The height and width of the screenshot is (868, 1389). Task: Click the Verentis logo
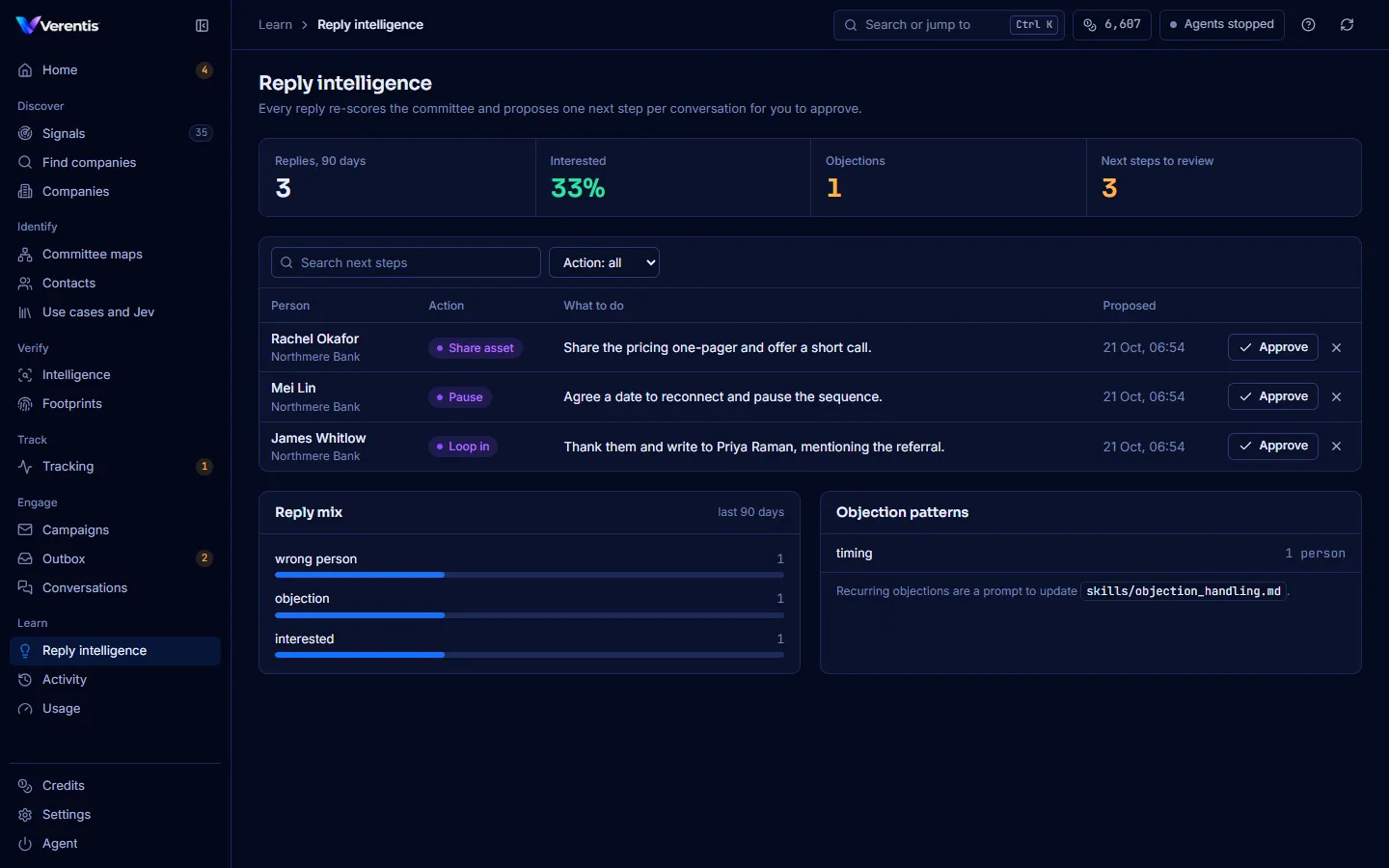click(58, 25)
